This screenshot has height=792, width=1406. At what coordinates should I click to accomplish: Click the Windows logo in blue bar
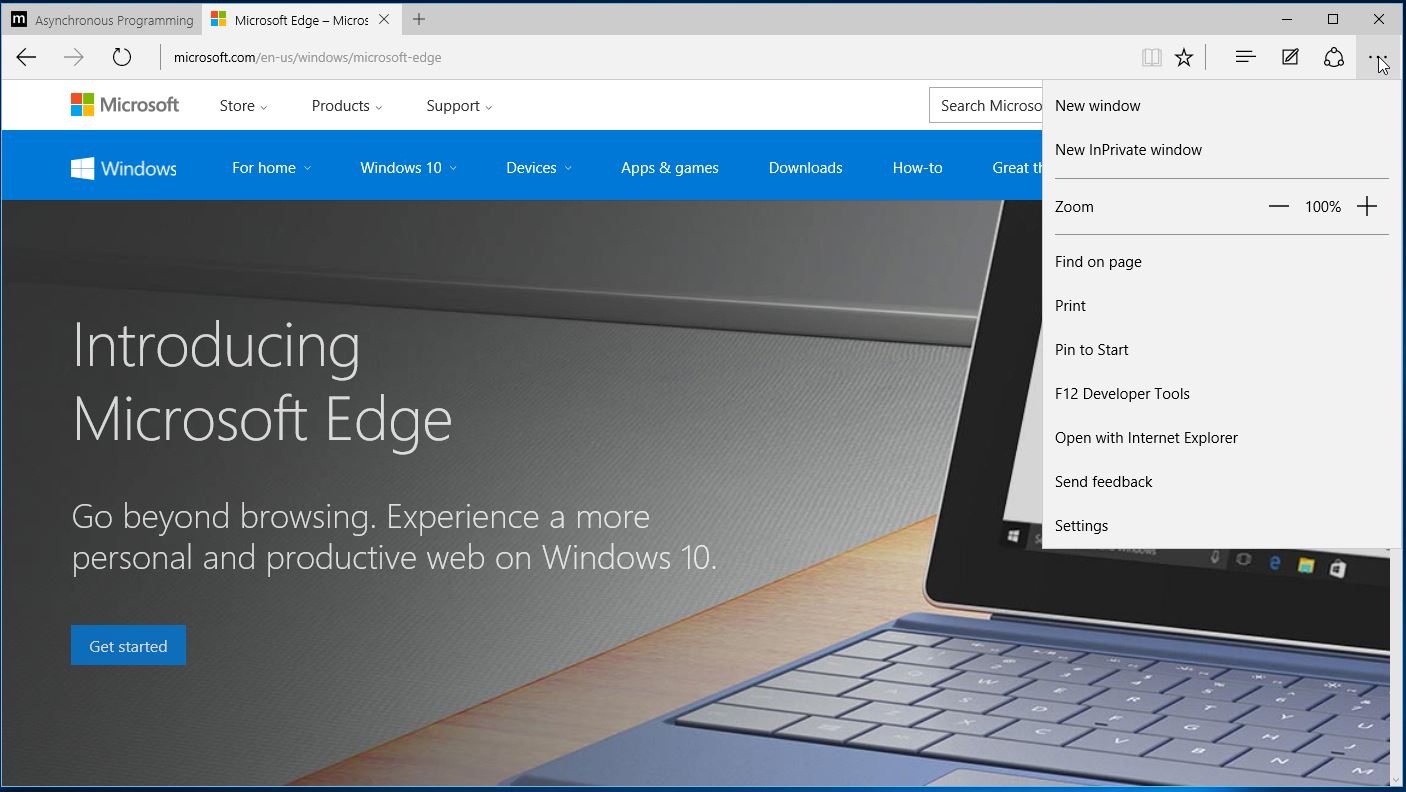pos(124,168)
